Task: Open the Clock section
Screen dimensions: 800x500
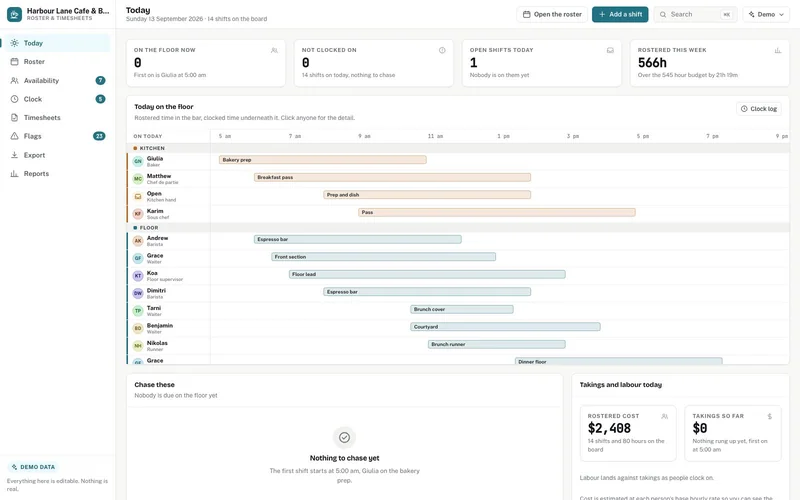Action: tap(58, 99)
